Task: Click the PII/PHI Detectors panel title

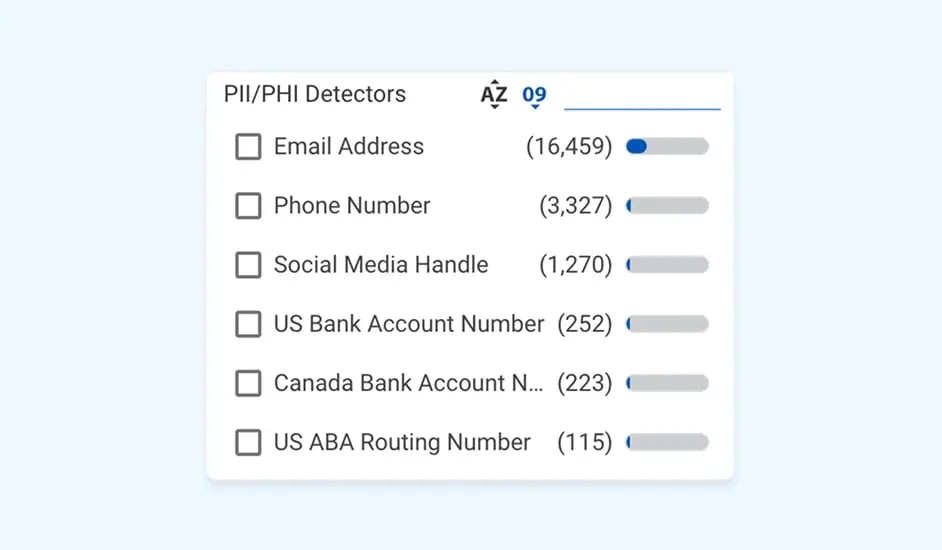Action: 315,95
